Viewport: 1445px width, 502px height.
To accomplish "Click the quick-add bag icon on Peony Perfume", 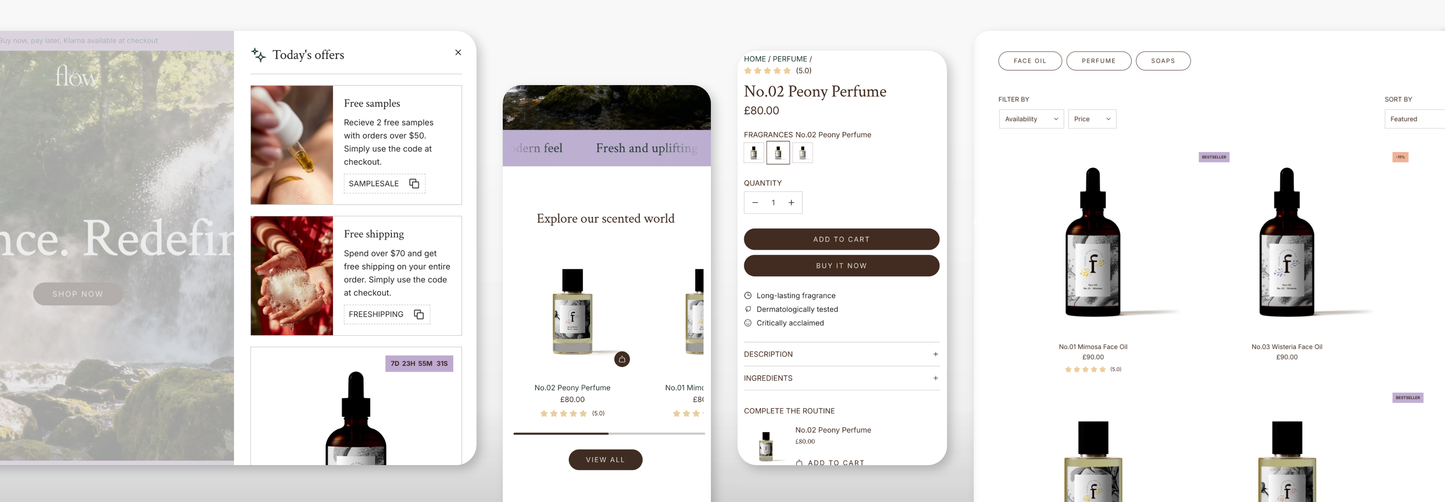I will tap(621, 359).
